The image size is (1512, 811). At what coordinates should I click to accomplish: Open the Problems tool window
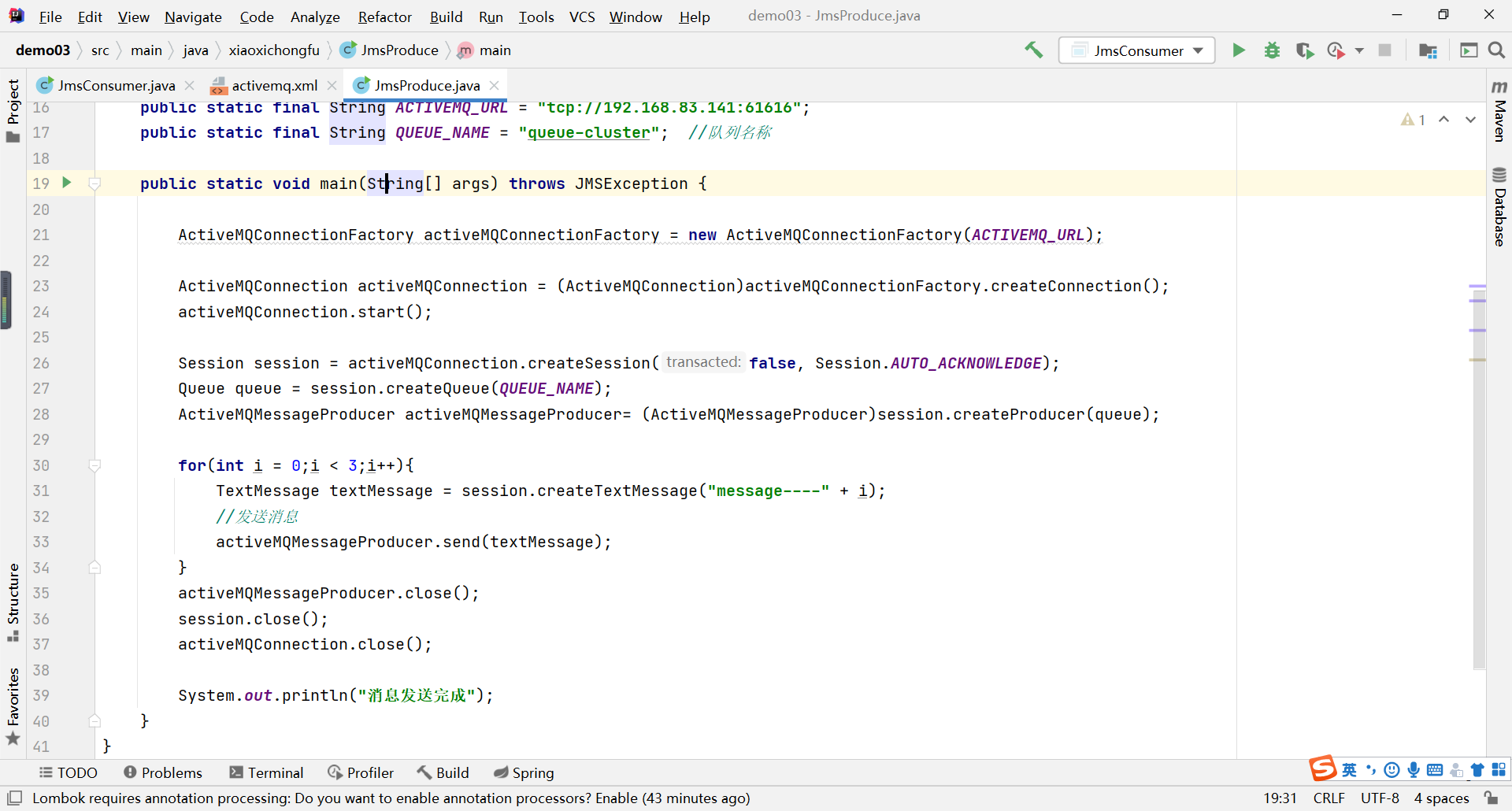[x=163, y=772]
